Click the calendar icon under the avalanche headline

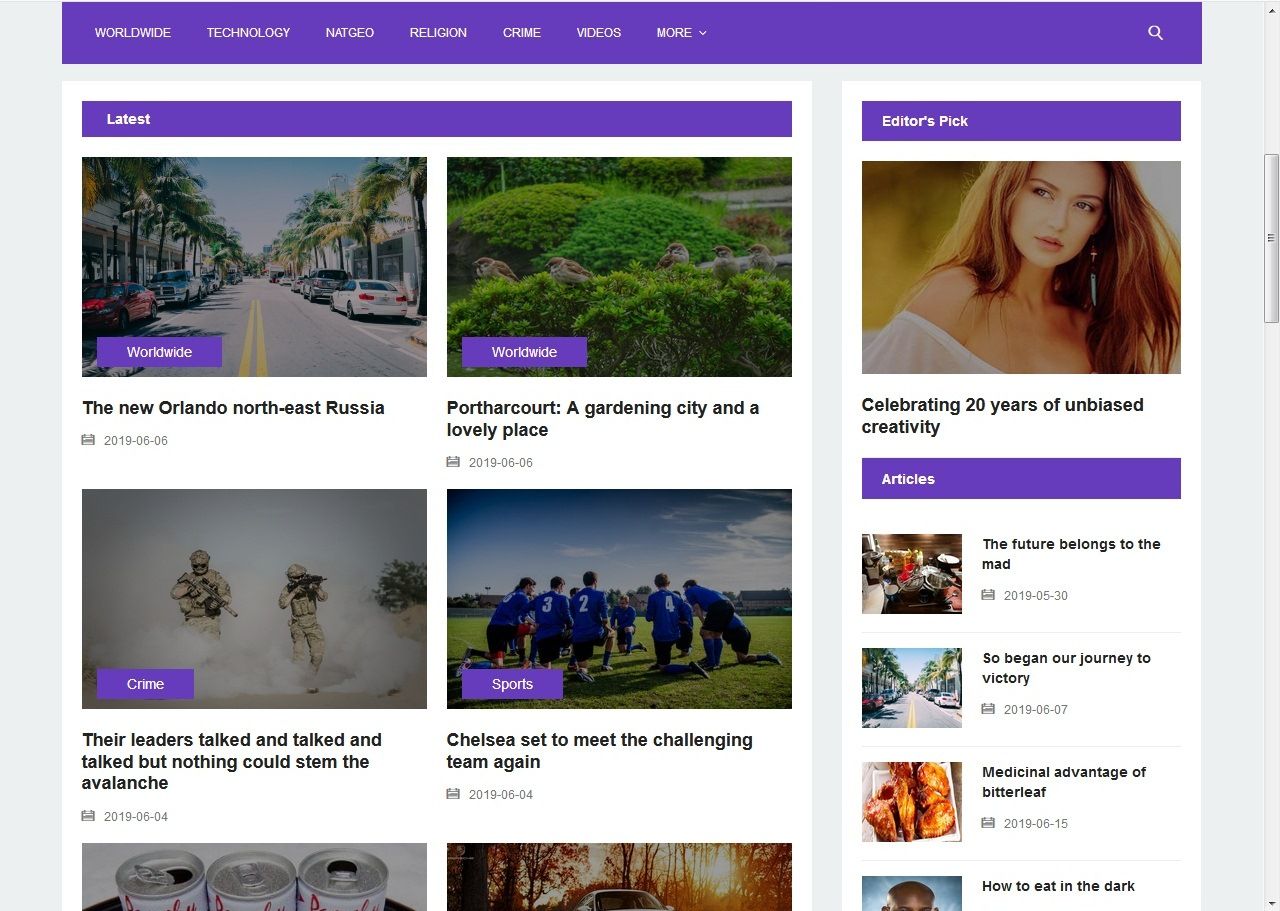(88, 815)
